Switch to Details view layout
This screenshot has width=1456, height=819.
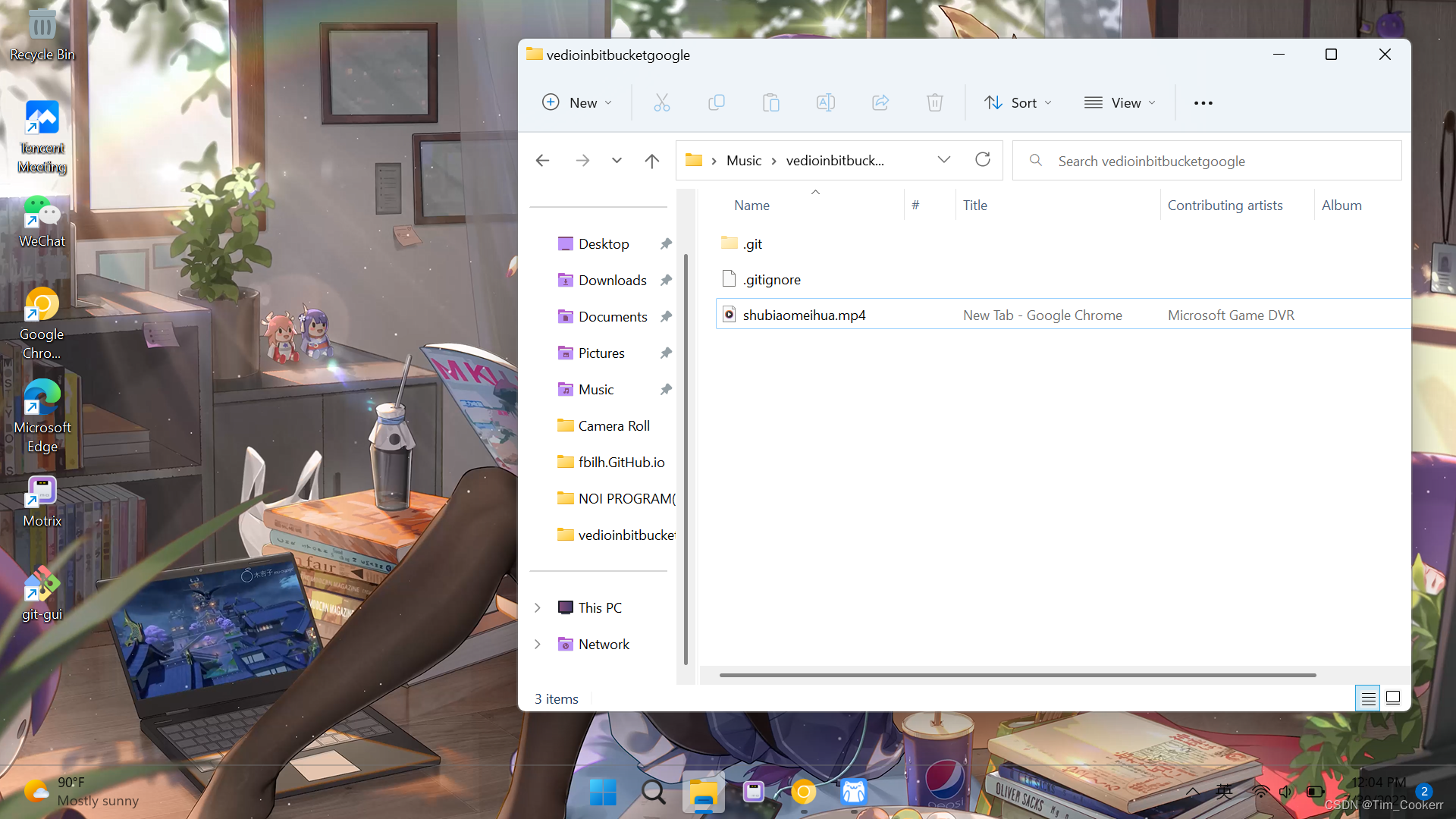[x=1368, y=697]
